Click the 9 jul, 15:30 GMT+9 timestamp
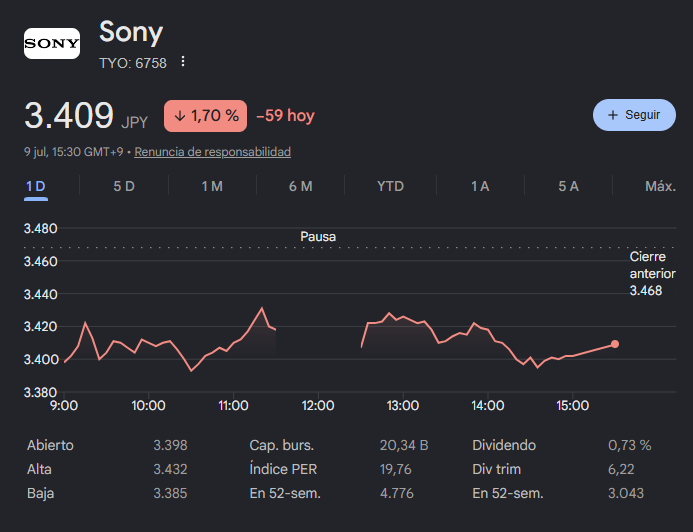Image resolution: width=693 pixels, height=532 pixels. tap(73, 152)
